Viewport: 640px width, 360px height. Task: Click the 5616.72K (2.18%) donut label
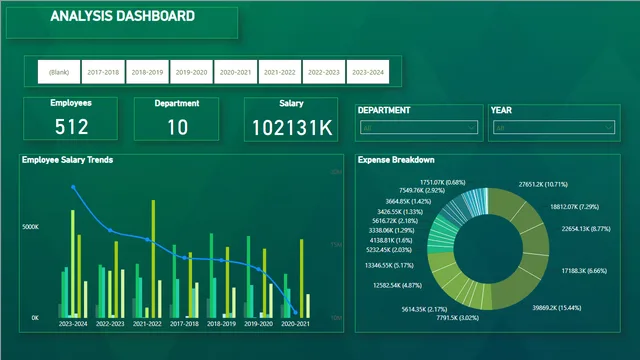395,221
